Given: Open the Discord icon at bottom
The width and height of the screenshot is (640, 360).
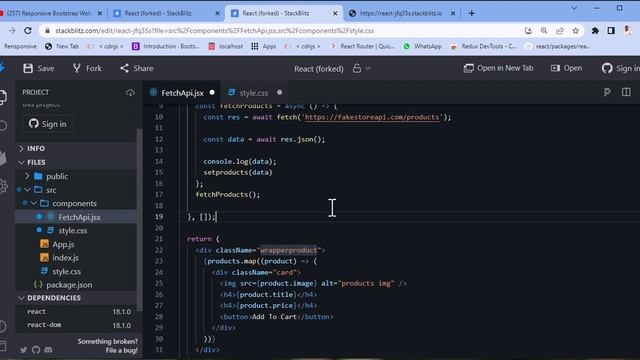Looking at the screenshot, I should click(48, 350).
